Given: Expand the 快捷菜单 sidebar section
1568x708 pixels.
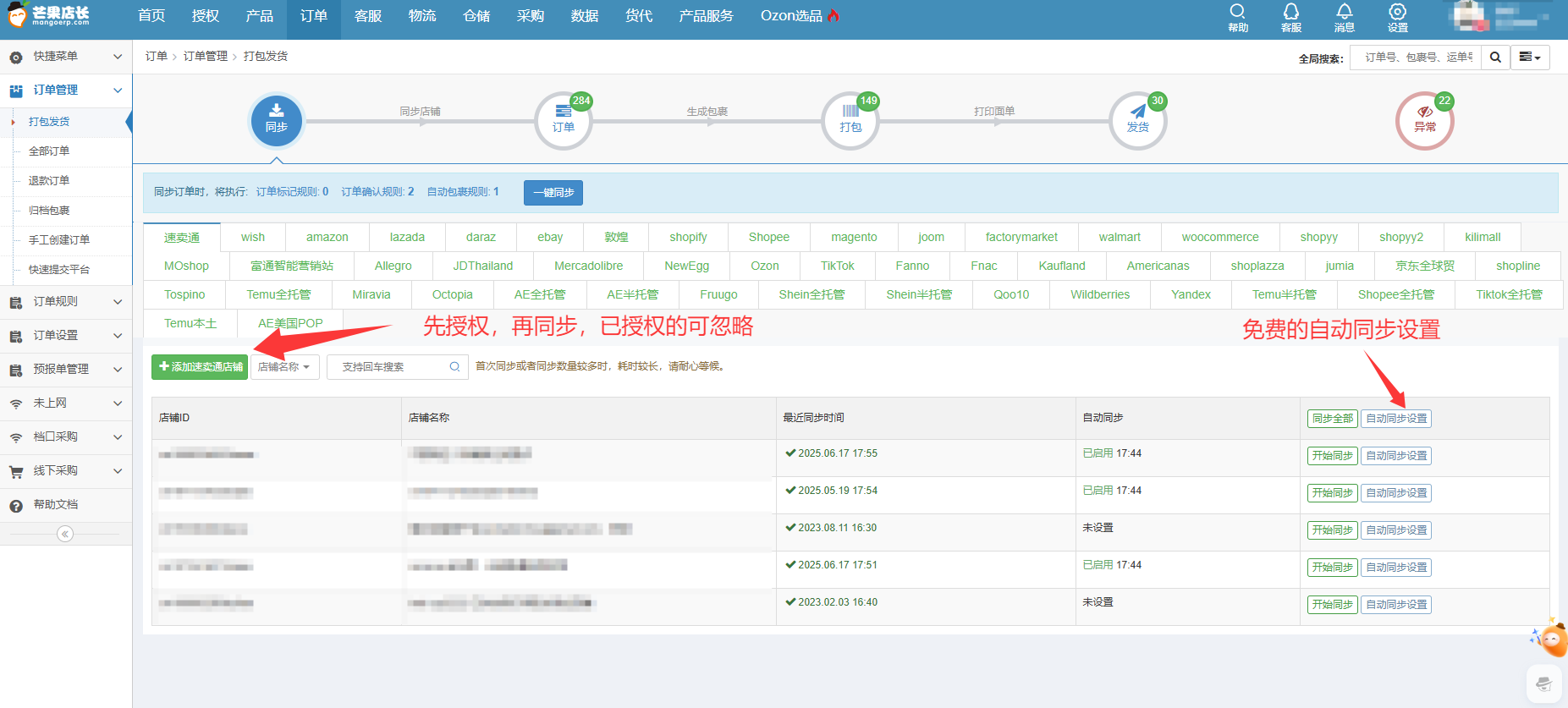Looking at the screenshot, I should (118, 57).
